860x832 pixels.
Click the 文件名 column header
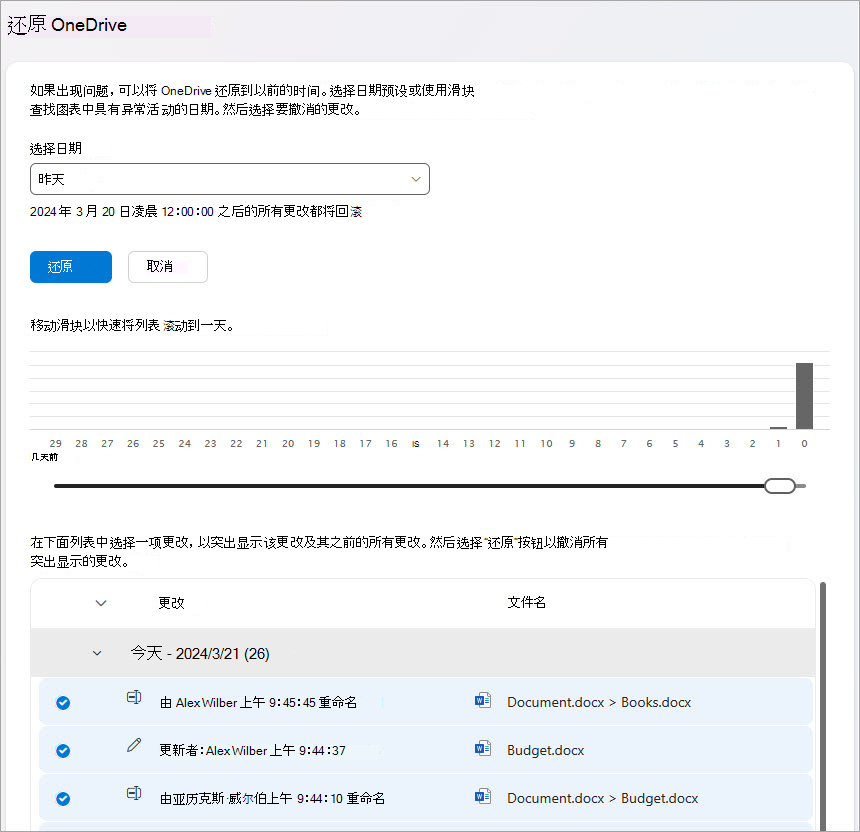click(x=527, y=602)
